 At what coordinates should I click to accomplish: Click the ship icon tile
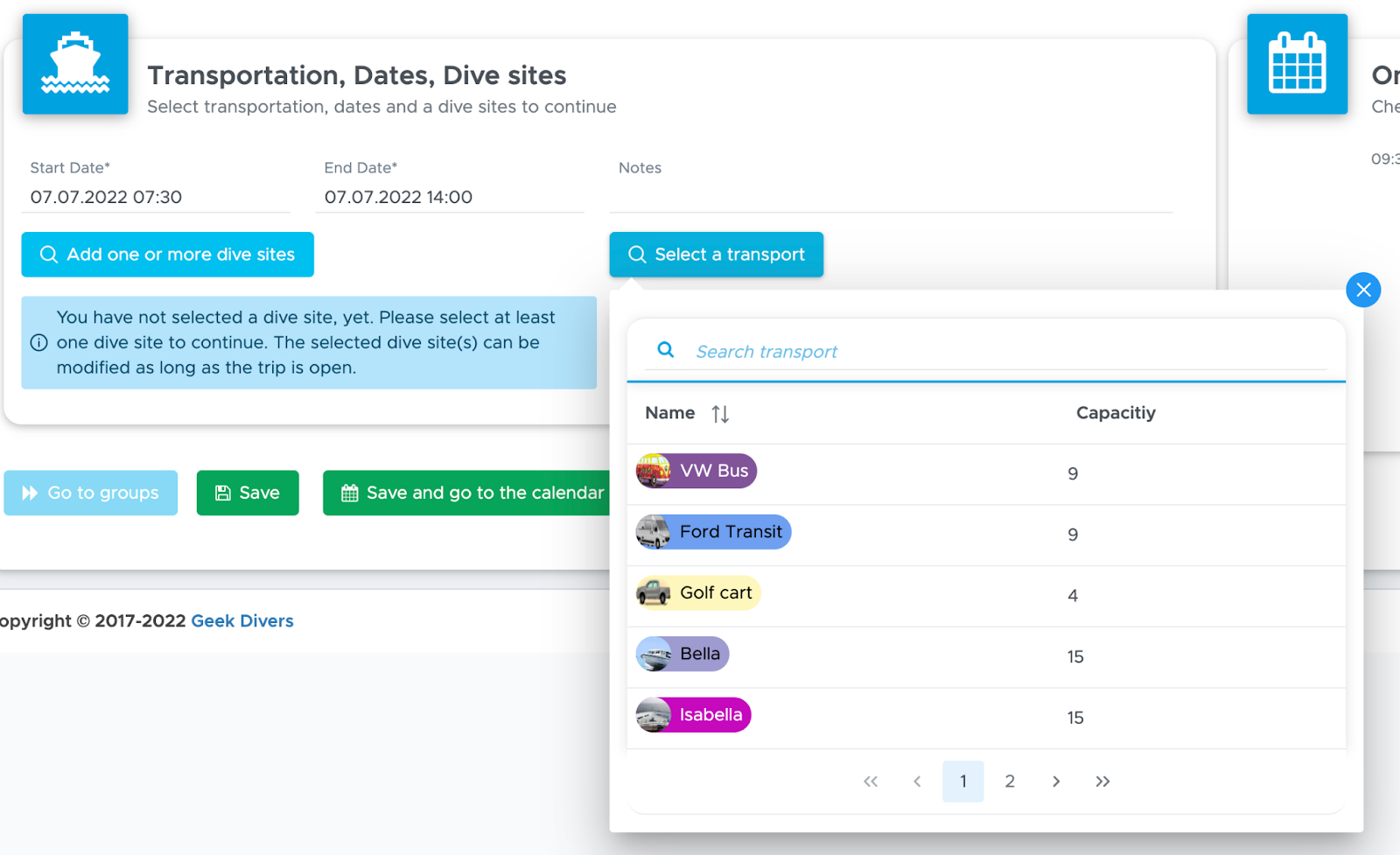coord(75,64)
